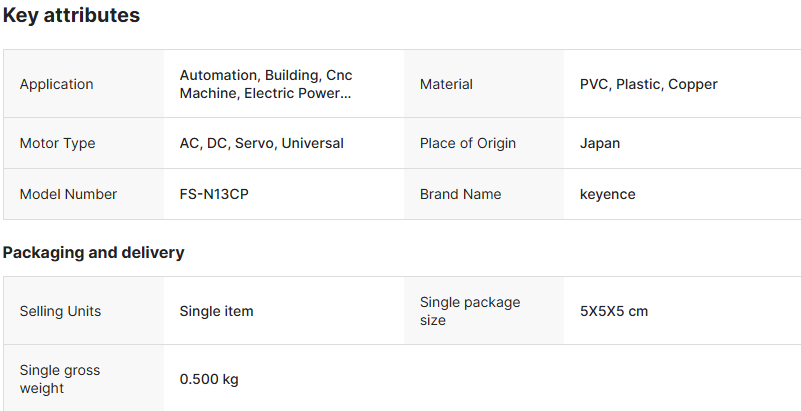Click the 5X5X5 cm package size value
This screenshot has width=801, height=411.
(x=614, y=311)
